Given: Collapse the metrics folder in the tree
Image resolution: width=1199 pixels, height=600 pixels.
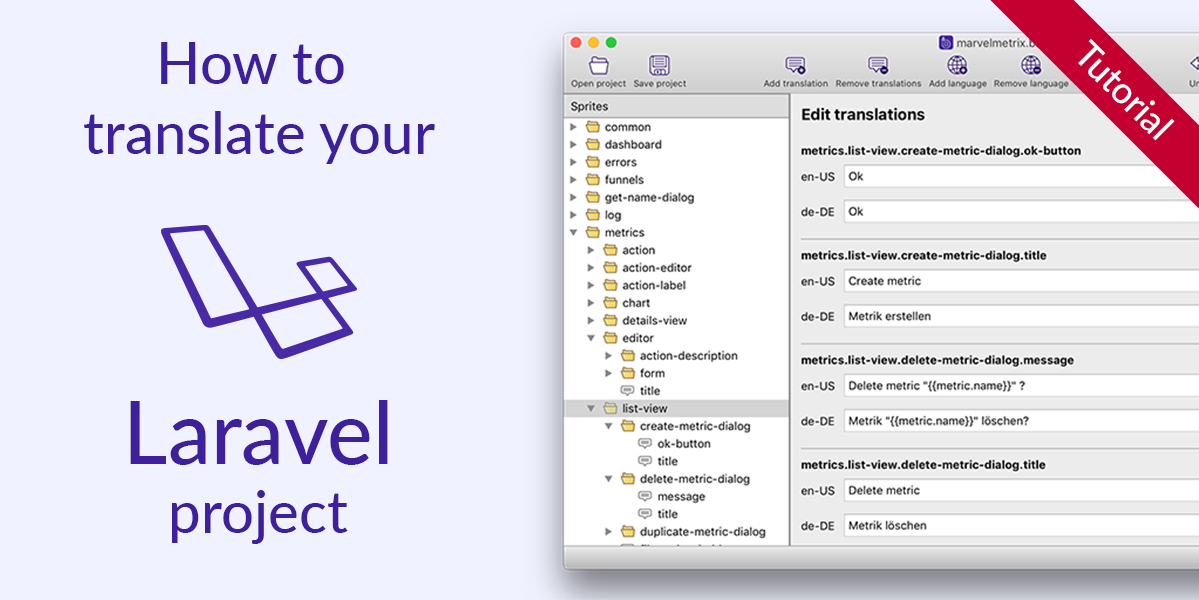Looking at the screenshot, I should 572,232.
